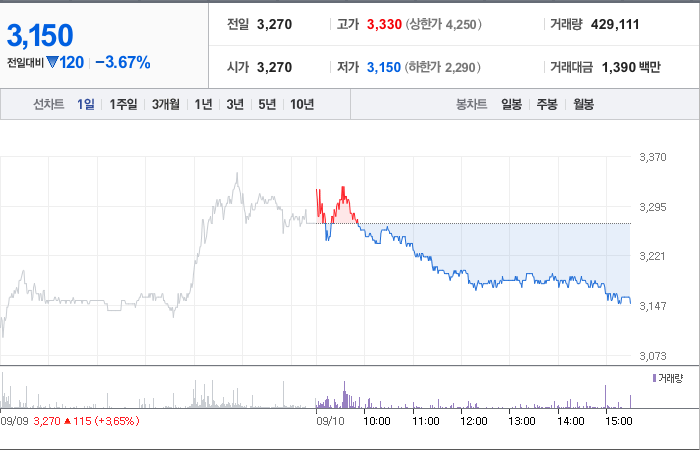This screenshot has height=450, width=700.
Task: Click the 3,221 y-axis label
Action: [x=653, y=256]
